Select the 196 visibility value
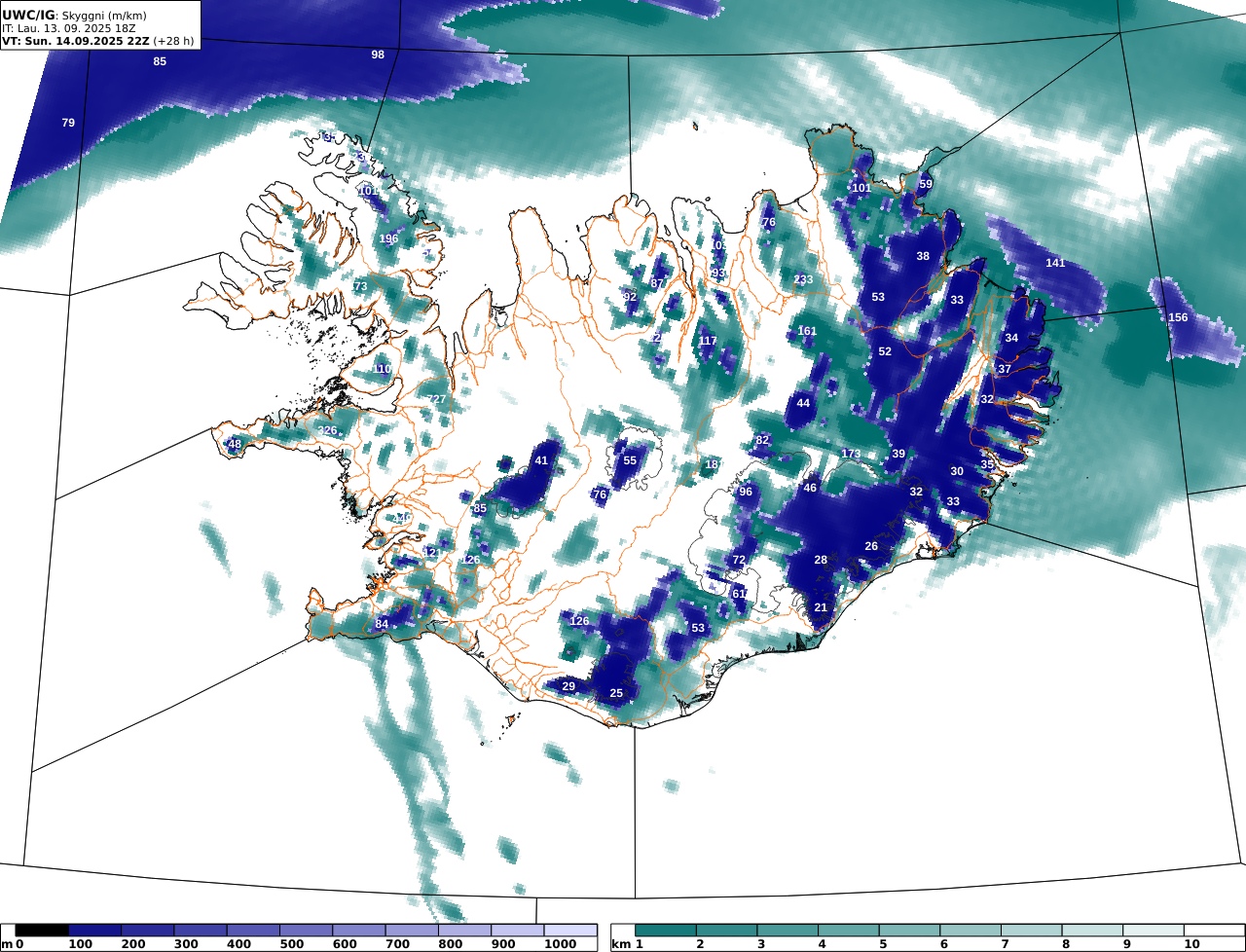Screen dimensions: 1246x952 (388, 238)
